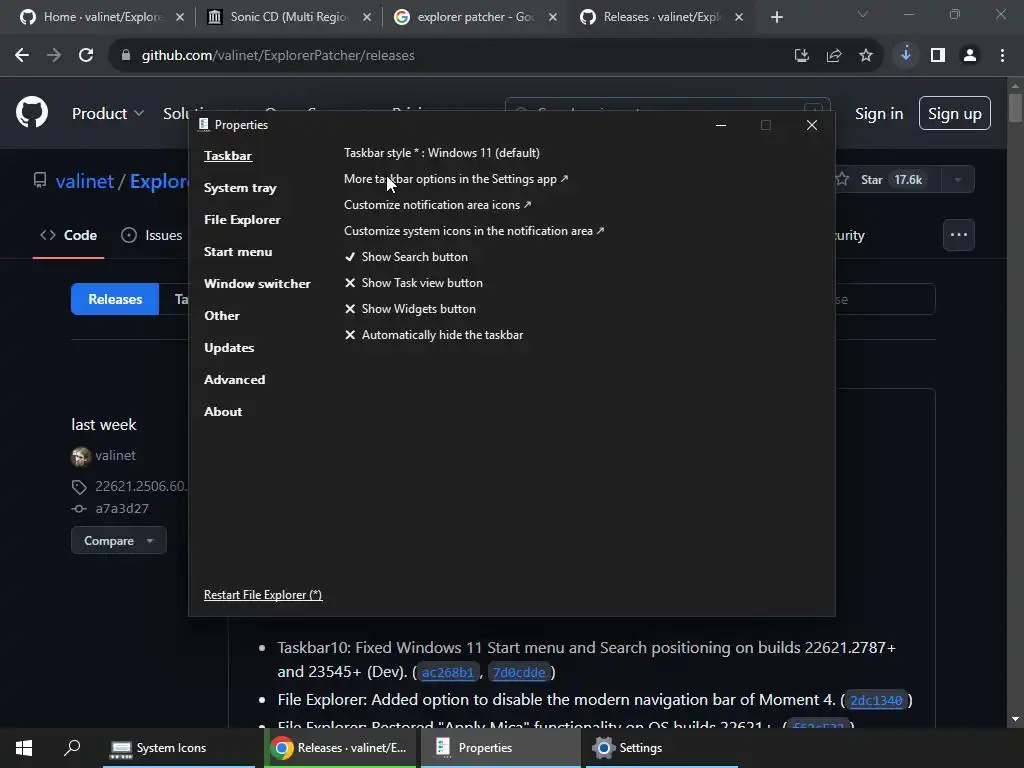Image resolution: width=1024 pixels, height=768 pixels.
Task: Toggle Automatically hide the taskbar
Action: [434, 335]
